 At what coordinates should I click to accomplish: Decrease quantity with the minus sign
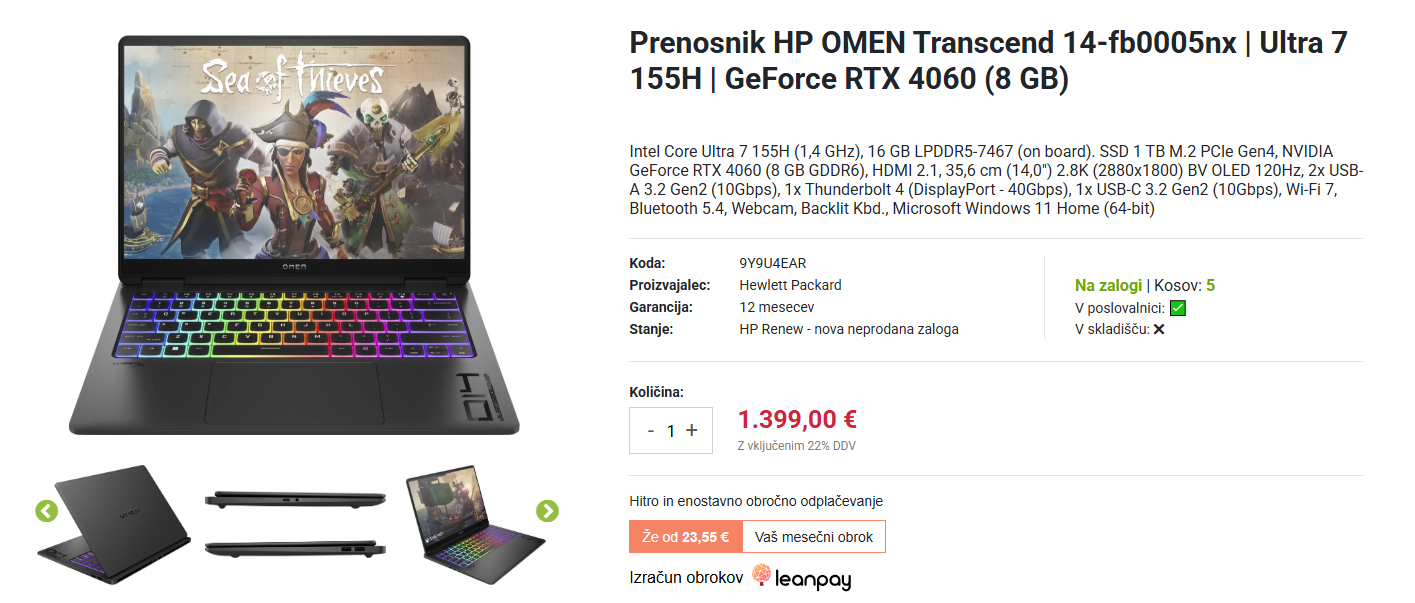pos(651,430)
